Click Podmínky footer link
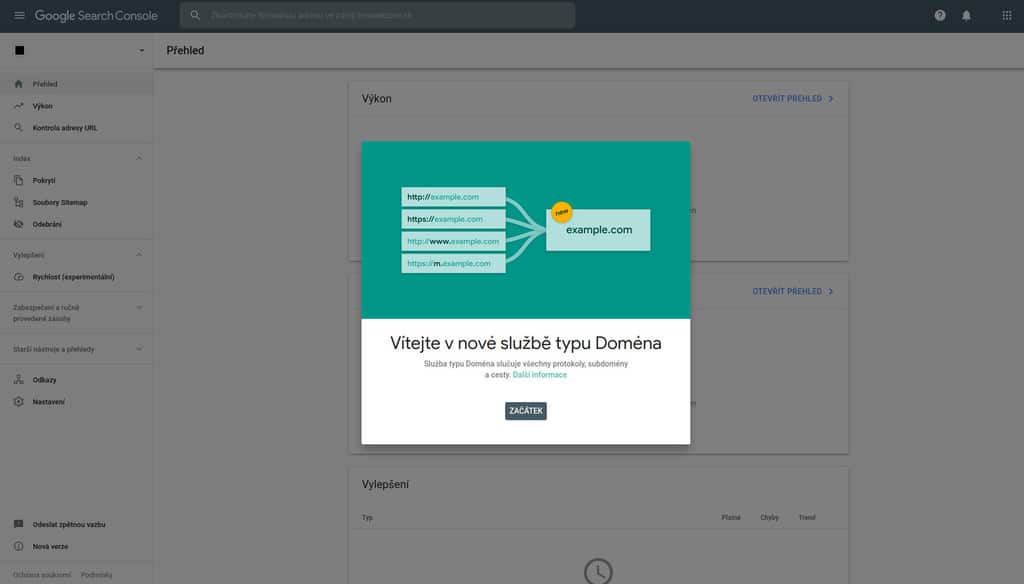This screenshot has height=584, width=1024. pos(97,575)
